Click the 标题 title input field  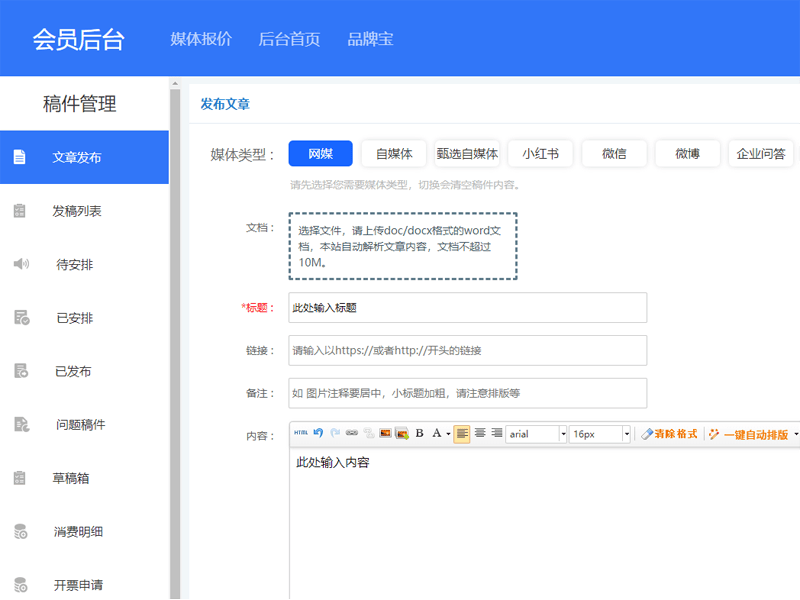point(468,307)
